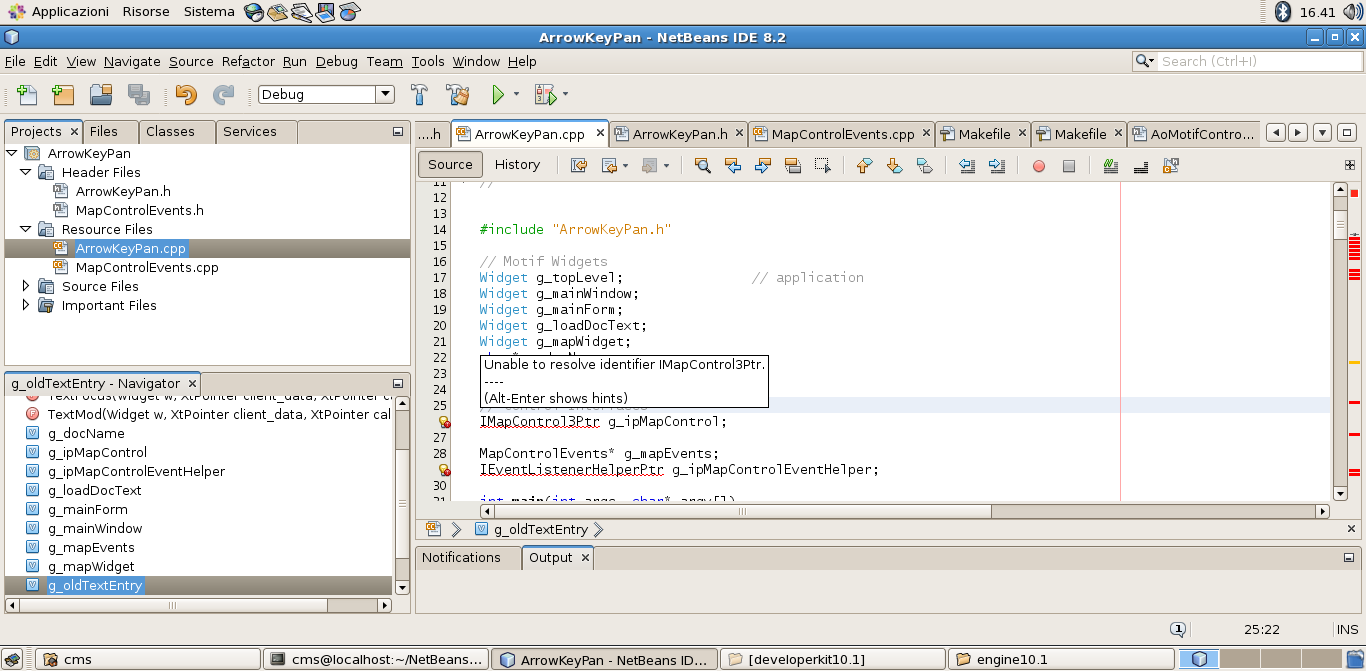
Task: Click the Shift Line Right icon
Action: [x=997, y=166]
